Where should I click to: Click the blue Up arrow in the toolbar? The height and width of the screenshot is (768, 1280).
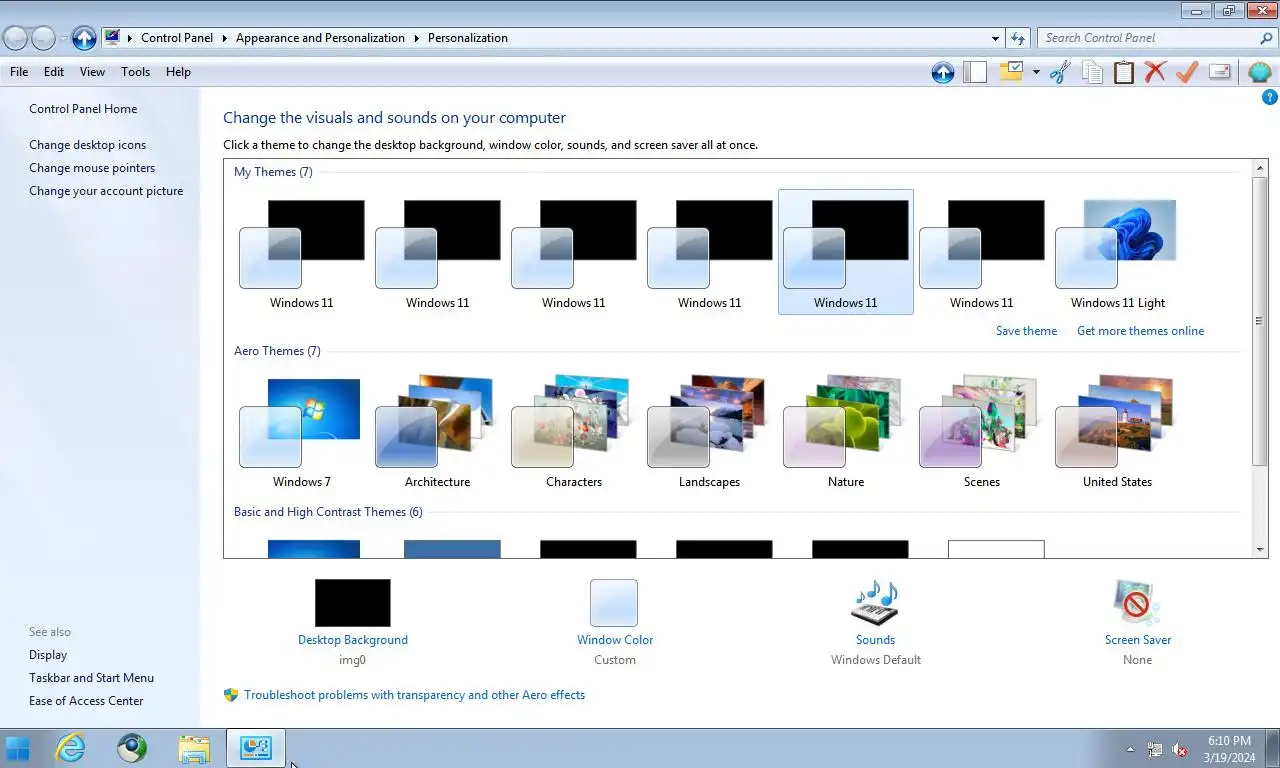(x=942, y=72)
